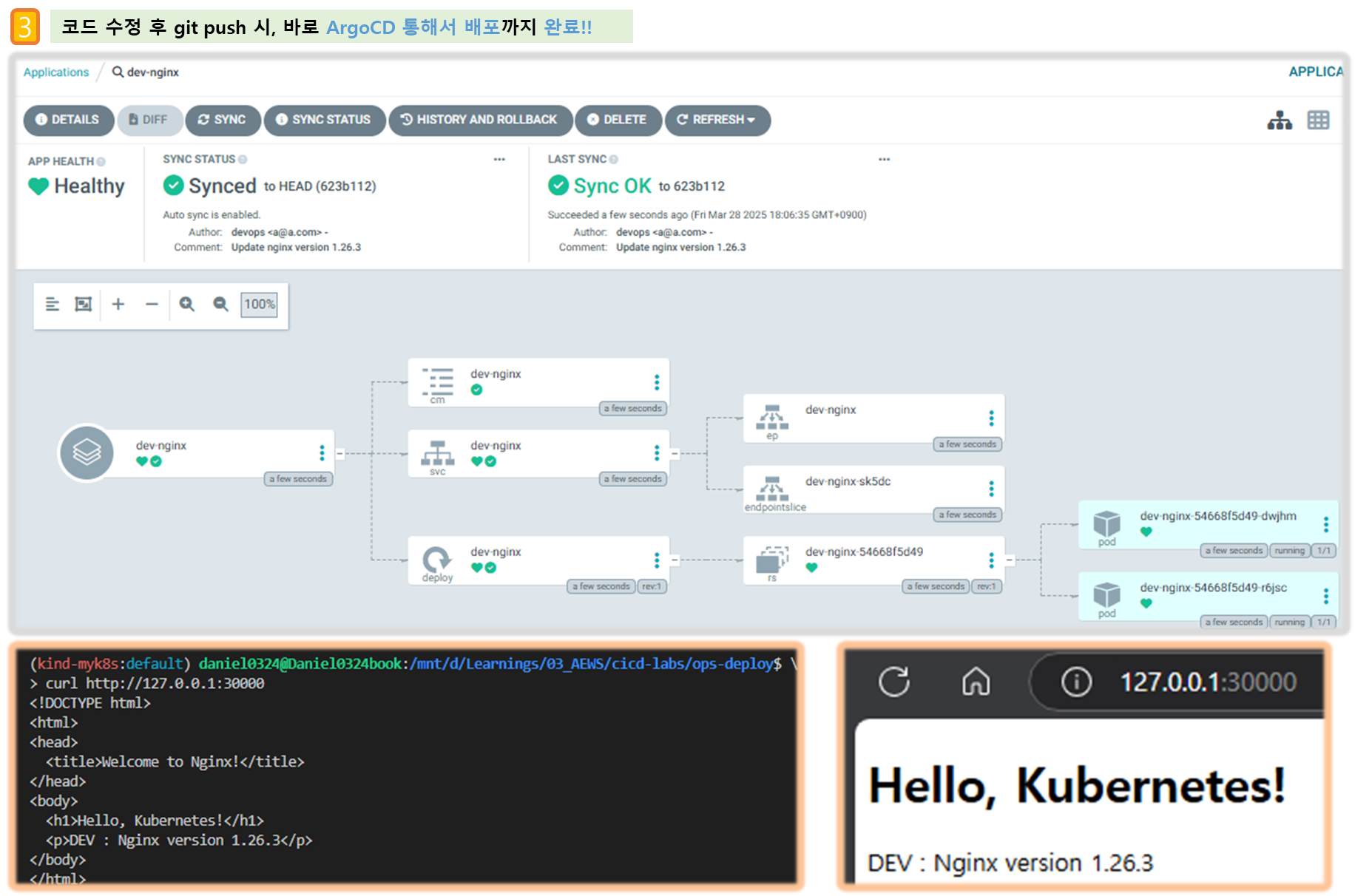The height and width of the screenshot is (896, 1355).
Task: Select the dev-nginx-sk5dc endpointslice icon
Action: click(772, 488)
